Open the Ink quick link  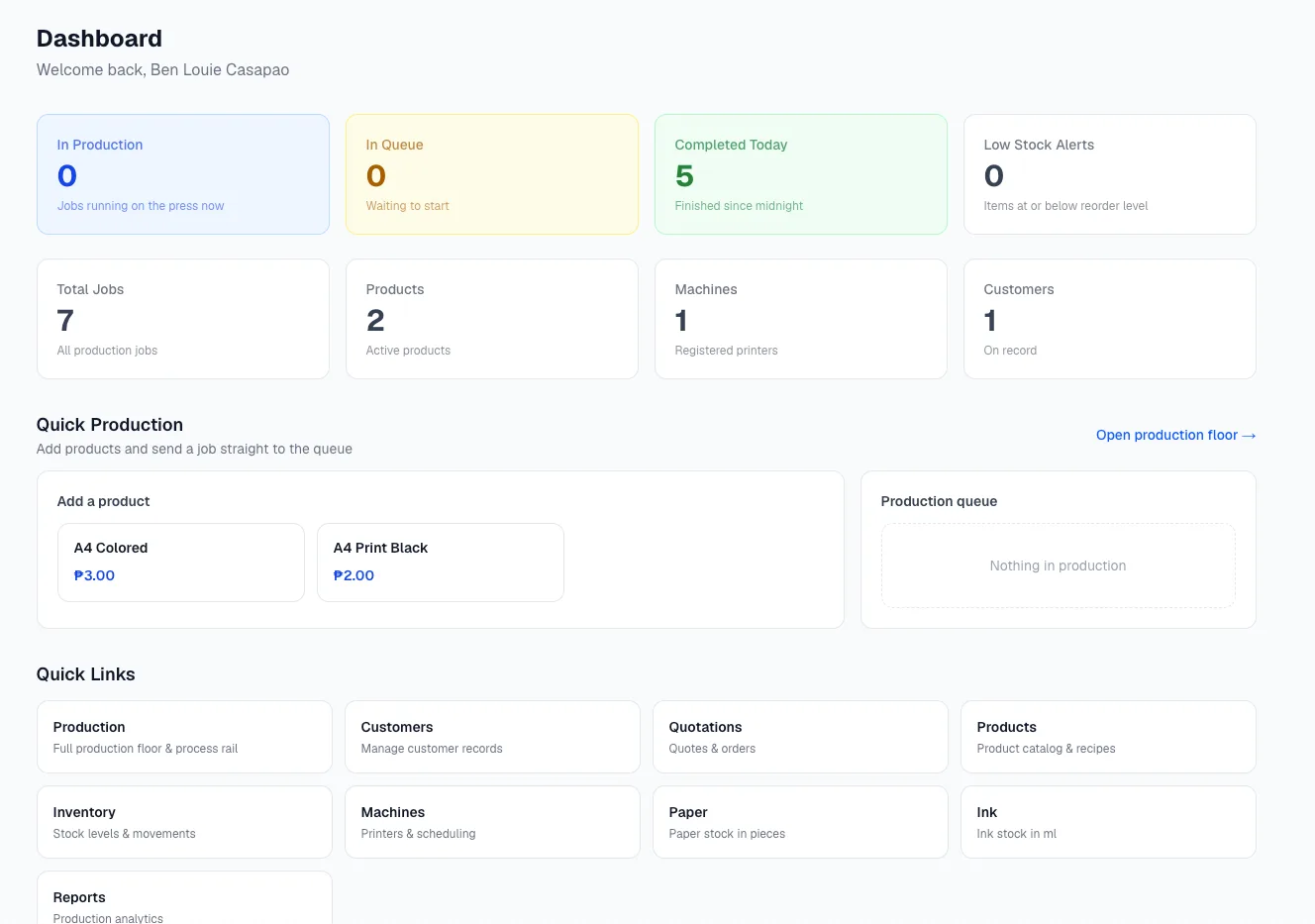(1108, 822)
